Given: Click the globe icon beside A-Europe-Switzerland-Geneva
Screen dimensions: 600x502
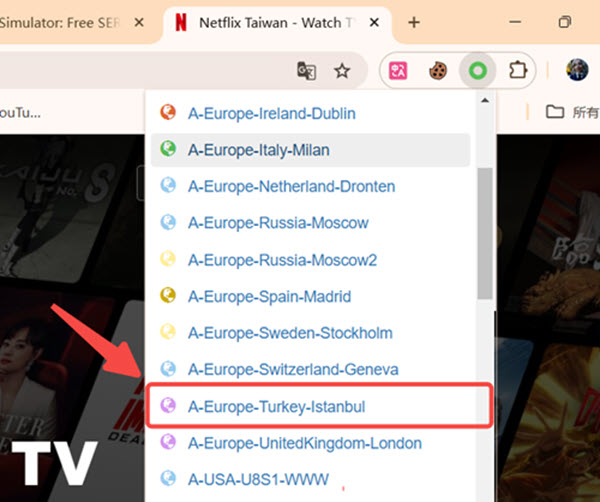Looking at the screenshot, I should pyautogui.click(x=168, y=368).
